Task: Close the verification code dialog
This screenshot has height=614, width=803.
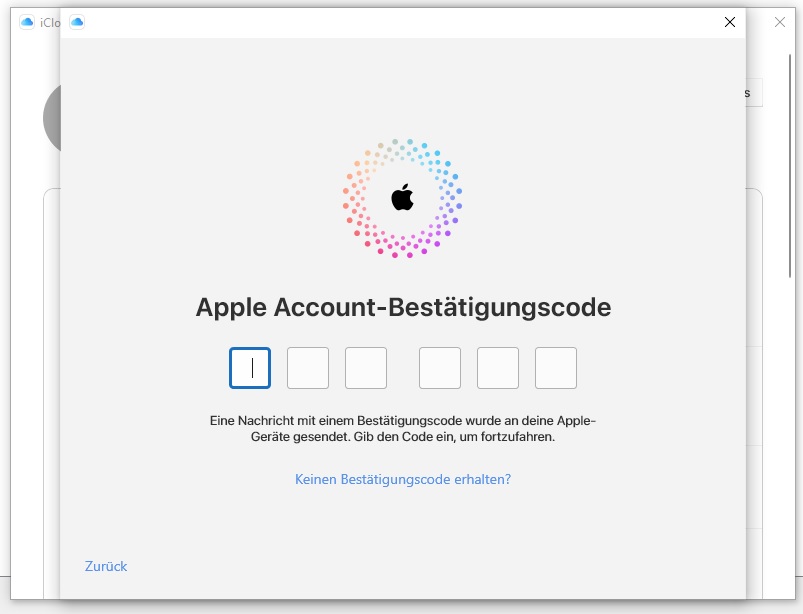Action: pyautogui.click(x=730, y=22)
